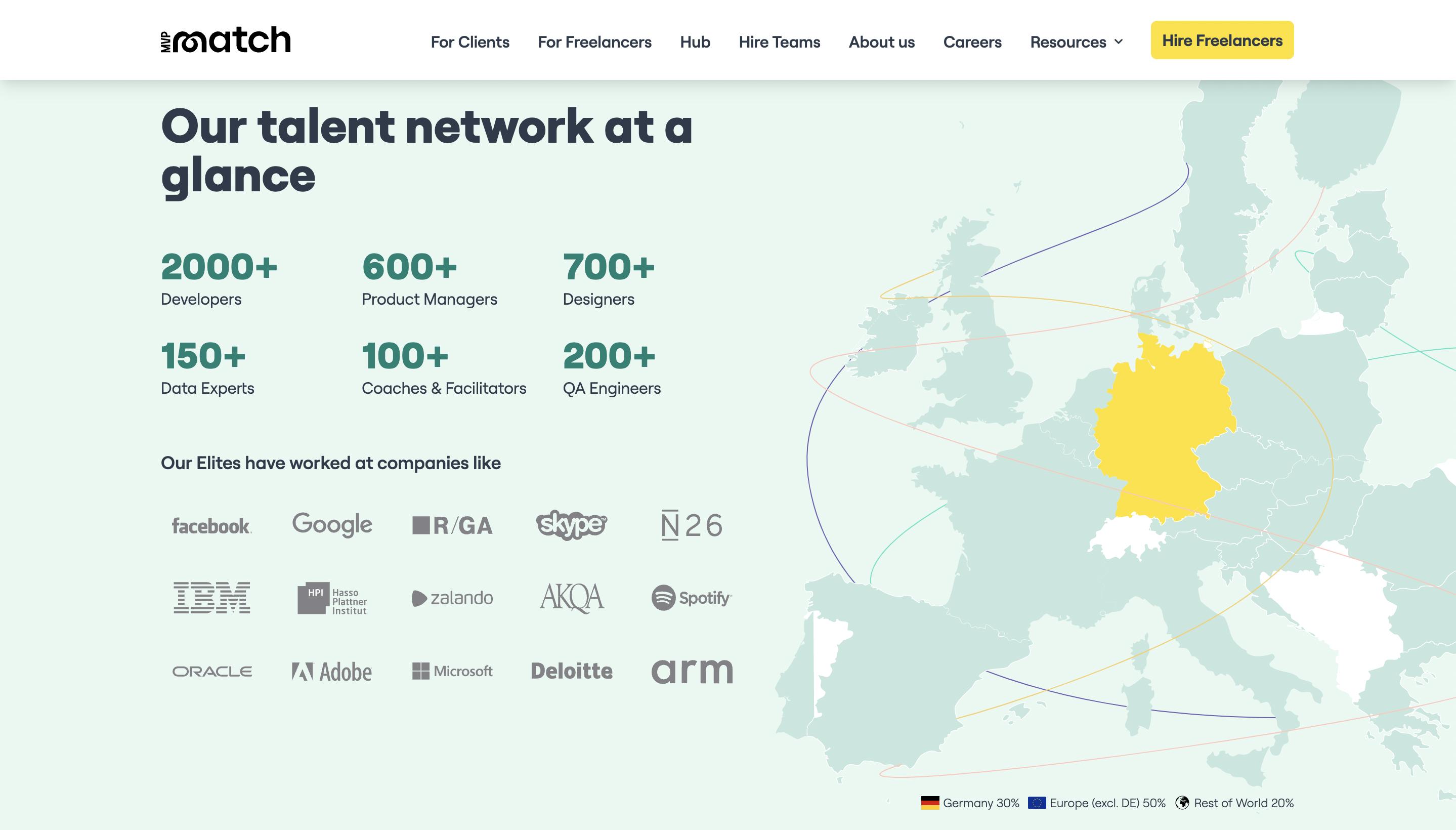This screenshot has height=830, width=1456.
Task: Click the facebook logo
Action: [x=211, y=526]
